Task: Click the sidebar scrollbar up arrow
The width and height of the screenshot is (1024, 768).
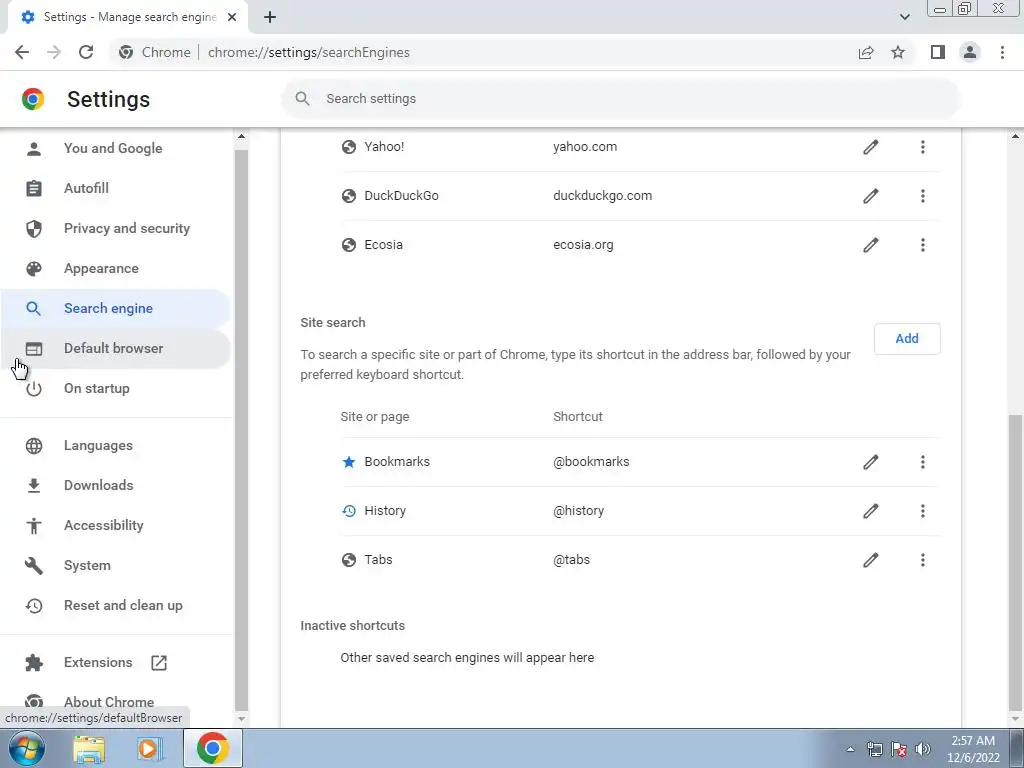Action: pos(241,136)
